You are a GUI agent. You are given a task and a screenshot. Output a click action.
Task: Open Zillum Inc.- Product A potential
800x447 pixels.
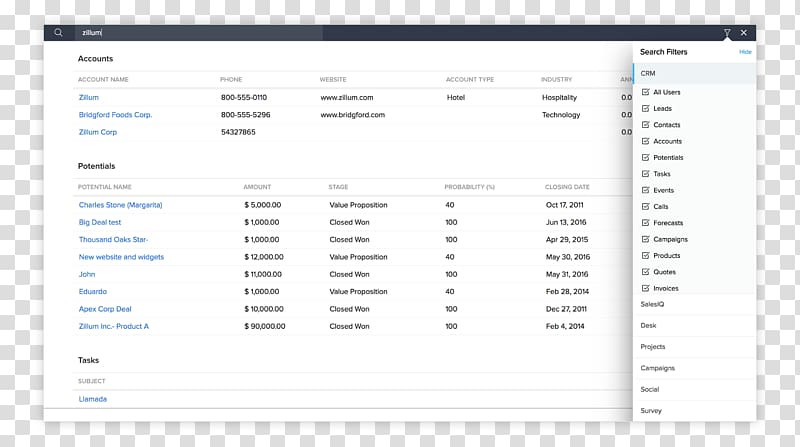click(114, 327)
